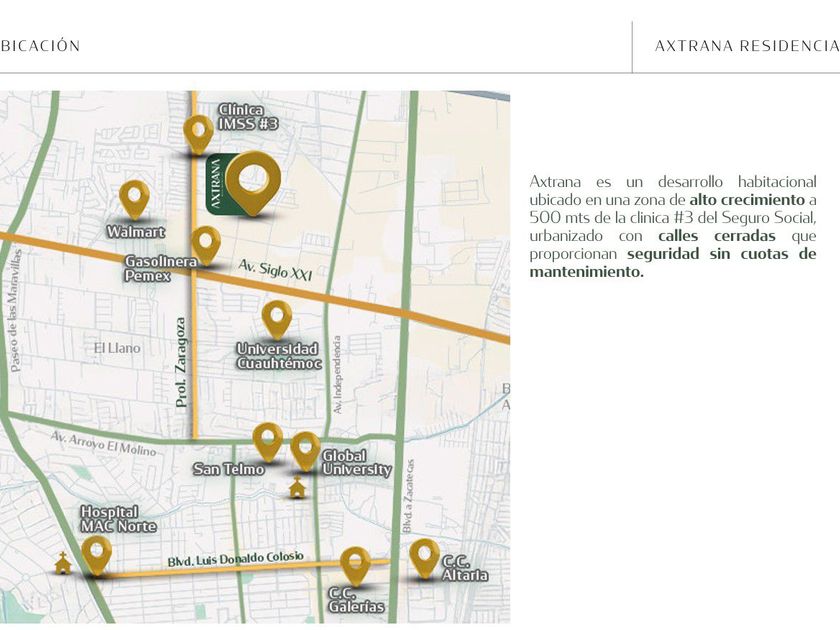
Task: Click the 'Universidad Cuauhtémoc' label
Action: click(x=279, y=356)
